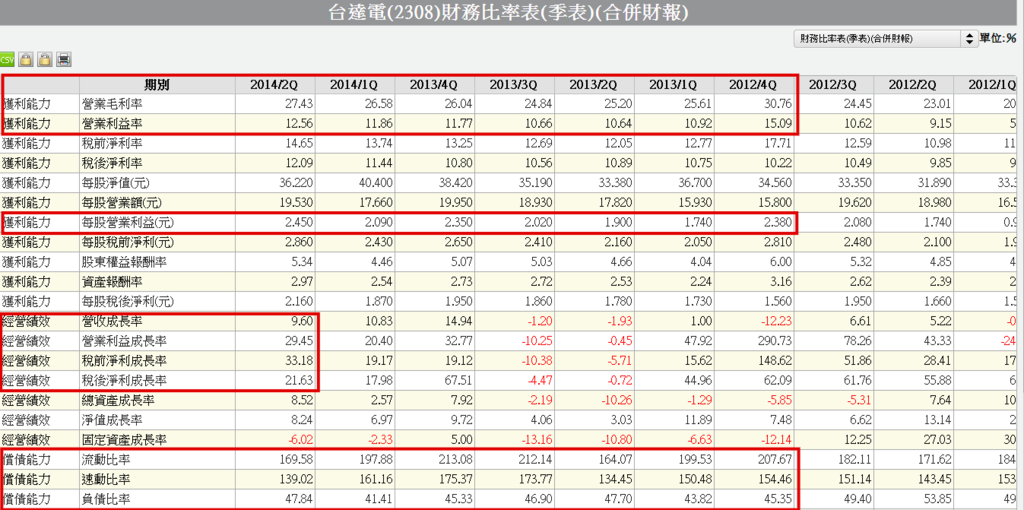Select the 2013/1Q column header
The width and height of the screenshot is (1024, 510).
[673, 85]
